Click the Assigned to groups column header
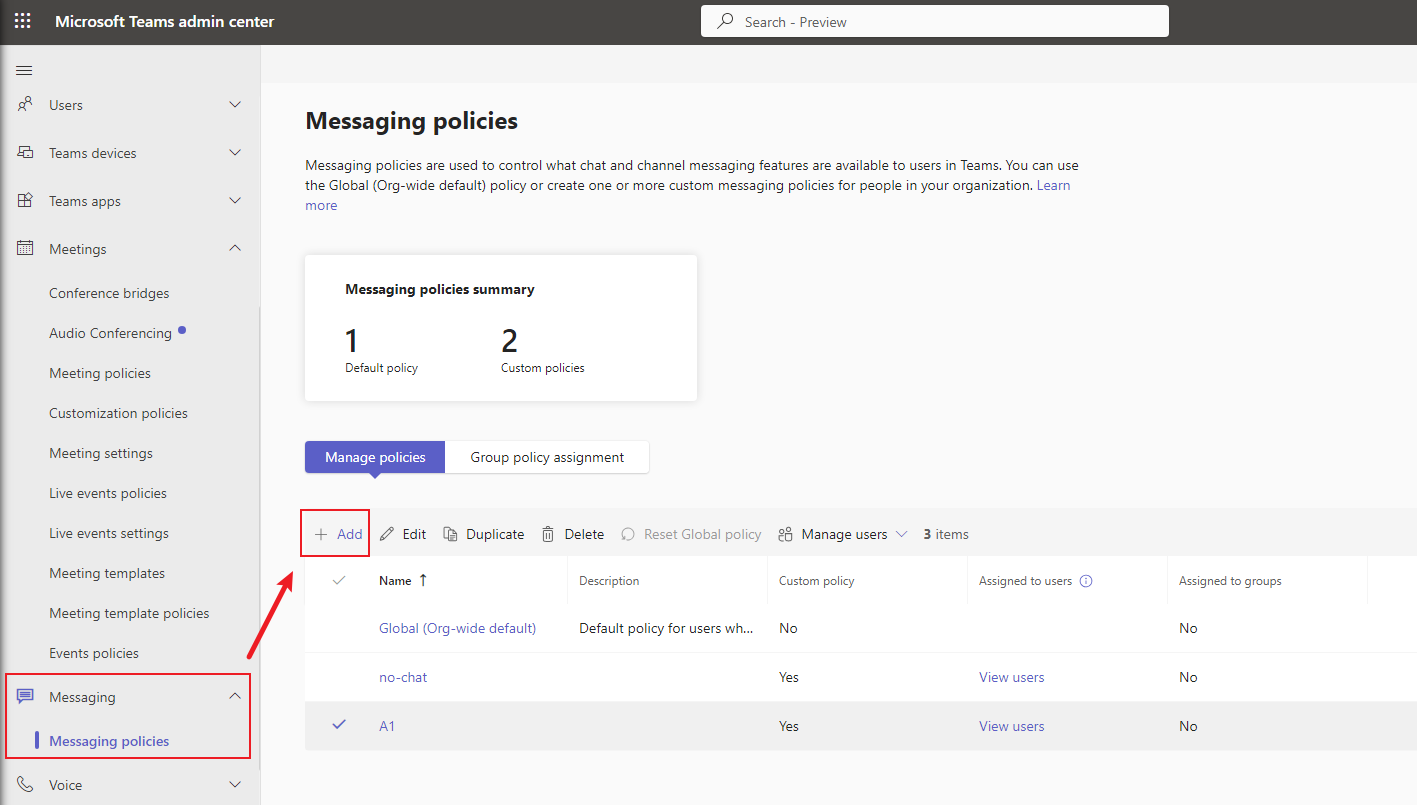This screenshot has height=805, width=1417. point(1230,580)
